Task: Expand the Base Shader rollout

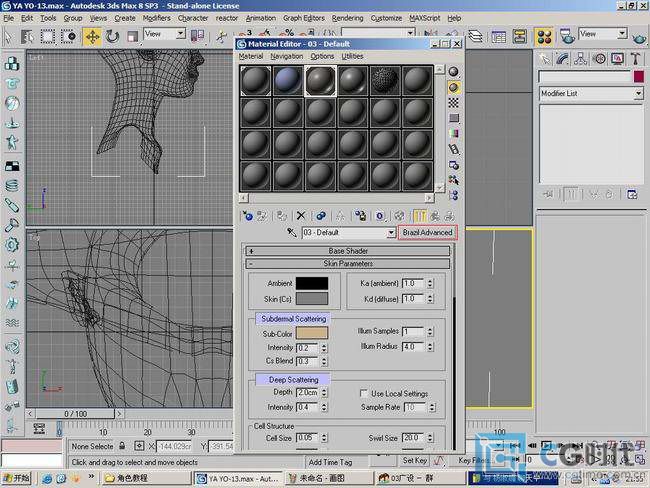Action: click(347, 251)
